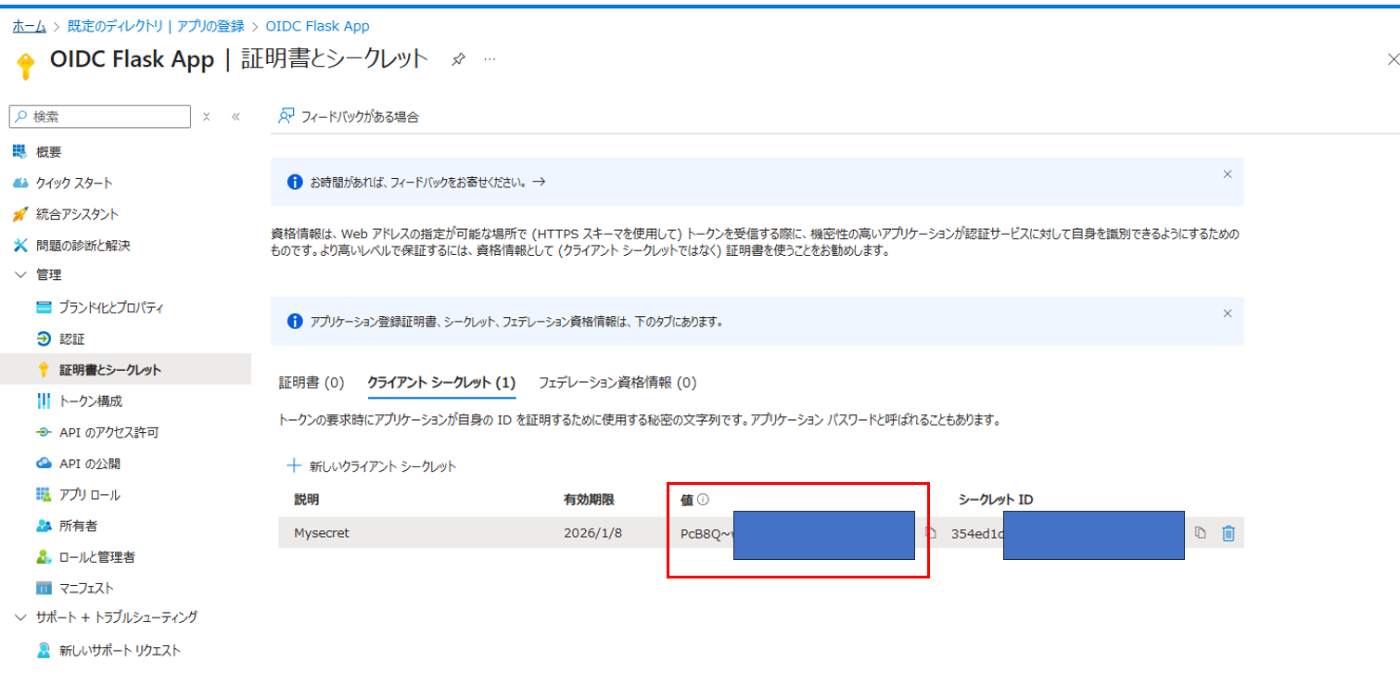Open API のアクセス許可 in the sidebar
The width and height of the screenshot is (1400, 674).
[x=108, y=433]
